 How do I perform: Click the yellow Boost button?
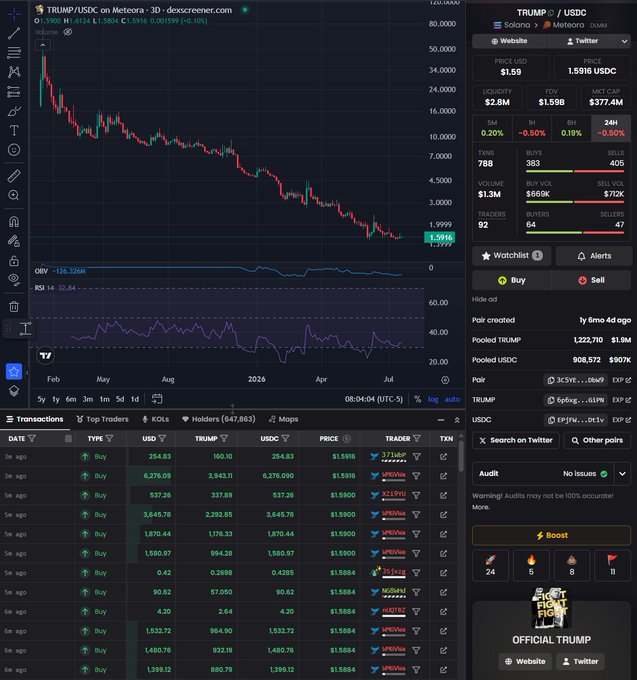tap(552, 535)
